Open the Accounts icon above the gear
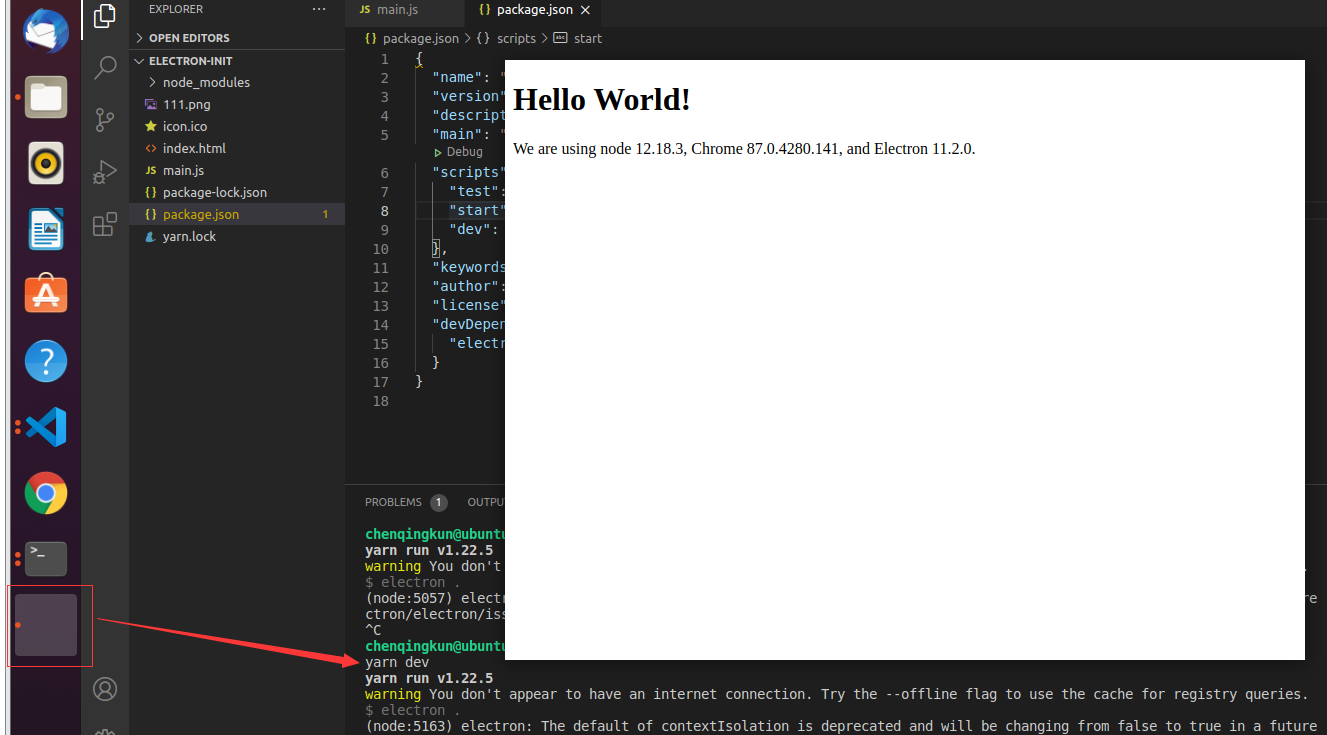This screenshot has height=735, width=1327. [104, 688]
